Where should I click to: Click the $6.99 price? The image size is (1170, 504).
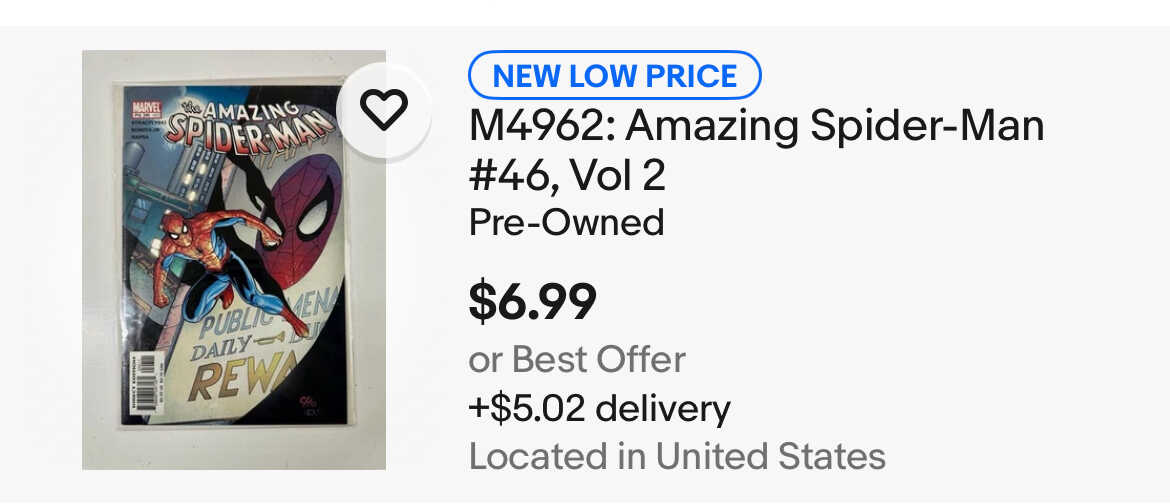[x=533, y=301]
